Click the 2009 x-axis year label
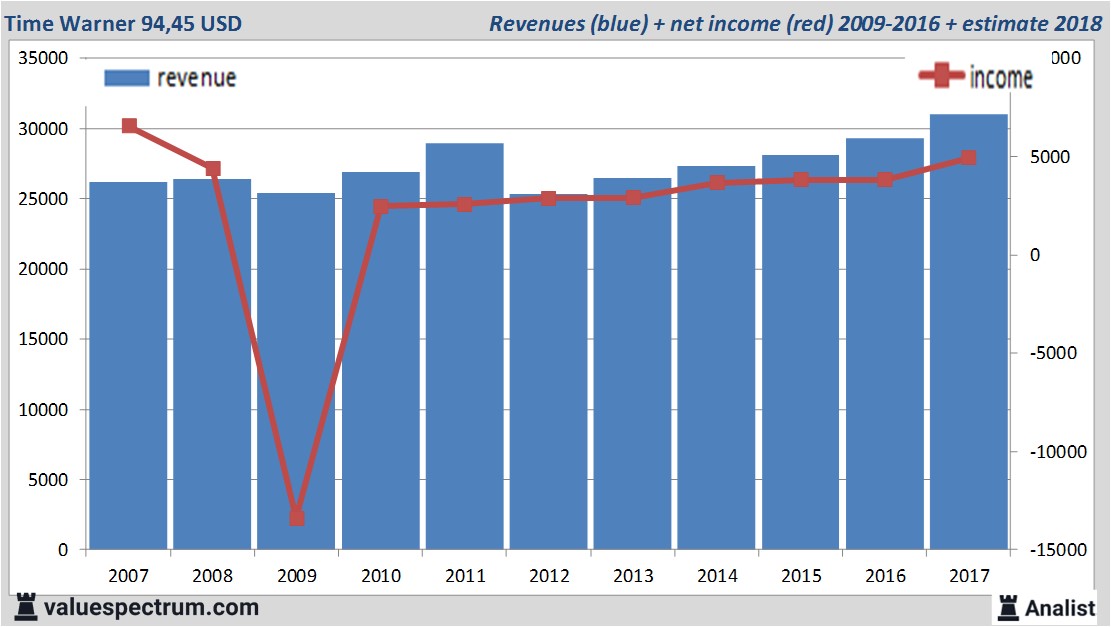The width and height of the screenshot is (1111, 627). coord(296,575)
